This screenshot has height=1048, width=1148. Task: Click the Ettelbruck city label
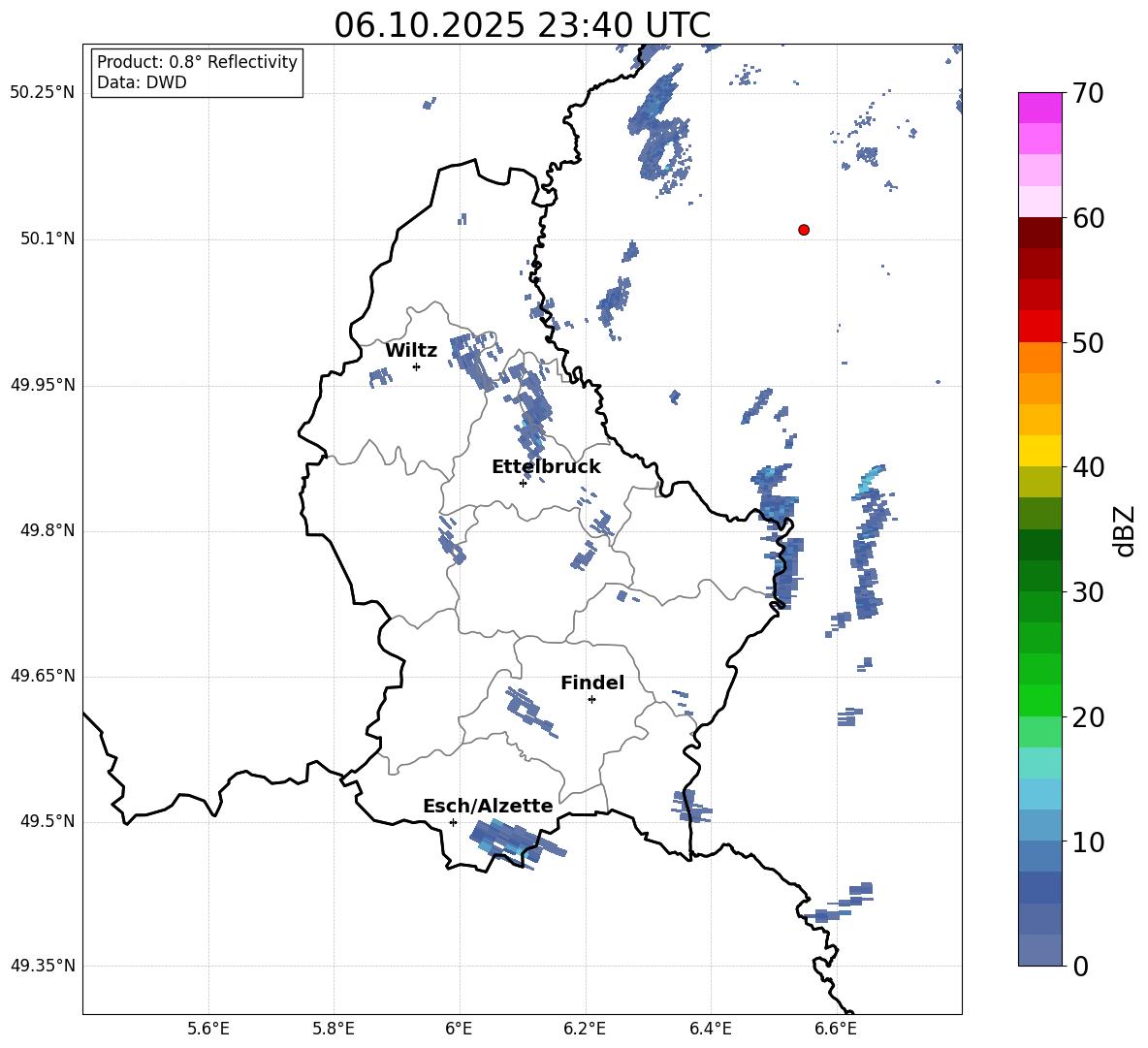click(546, 467)
